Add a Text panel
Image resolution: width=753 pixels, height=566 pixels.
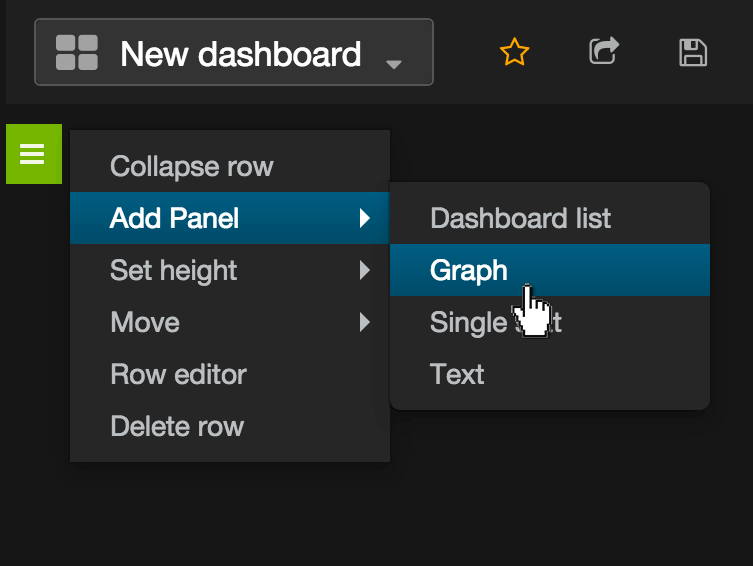(457, 374)
